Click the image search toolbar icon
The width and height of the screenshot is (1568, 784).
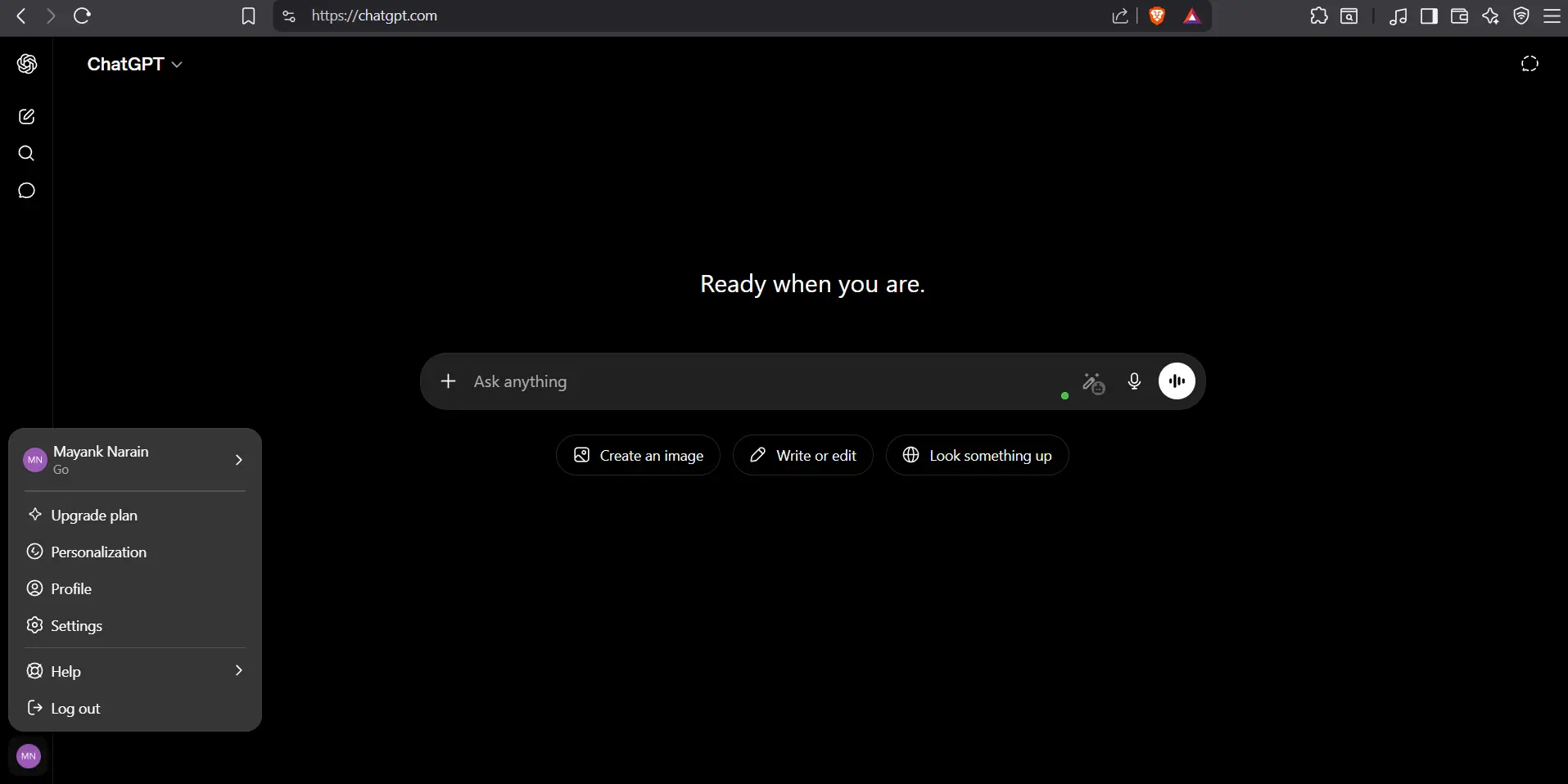[x=1349, y=16]
